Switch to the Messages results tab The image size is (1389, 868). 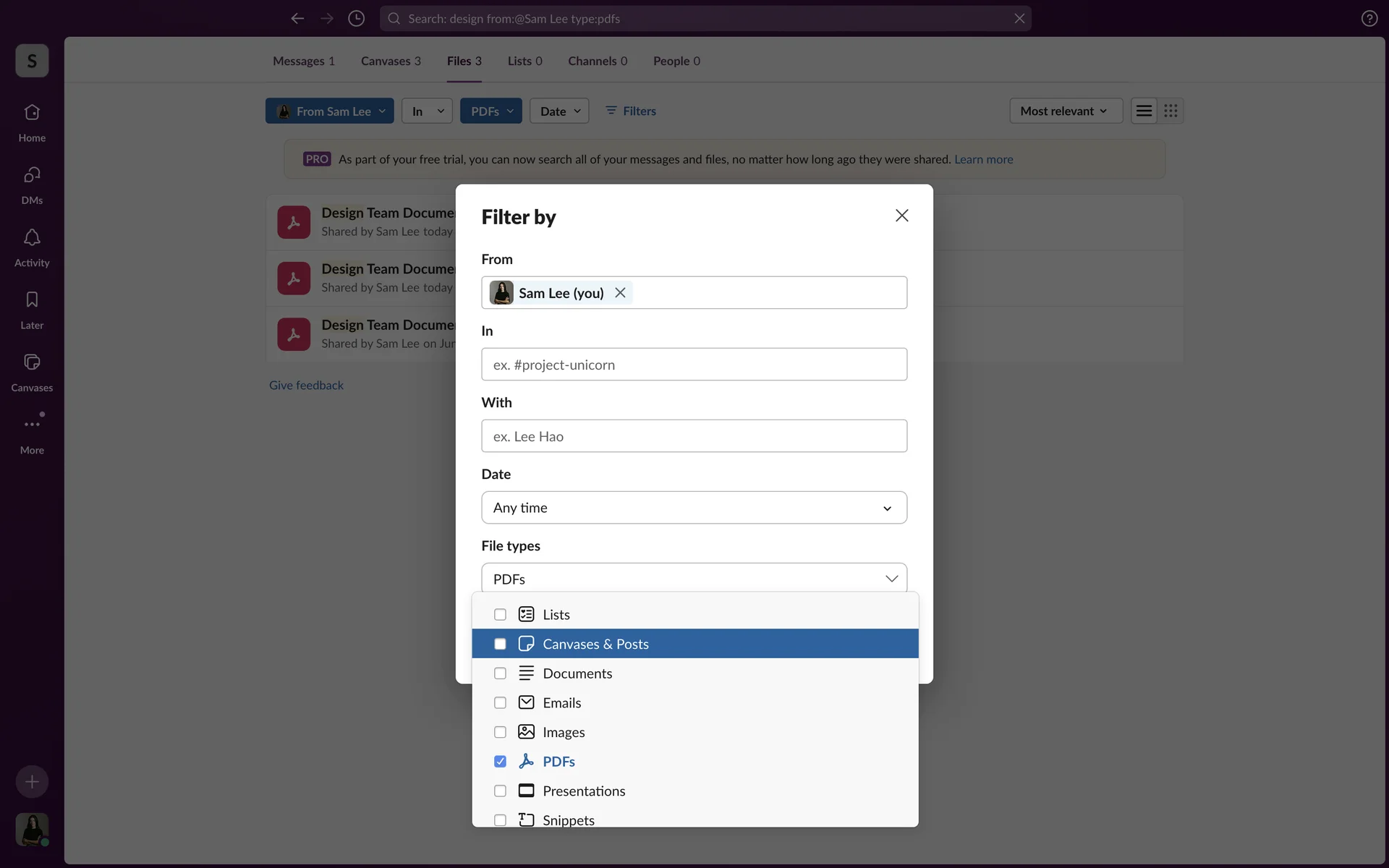tap(303, 61)
